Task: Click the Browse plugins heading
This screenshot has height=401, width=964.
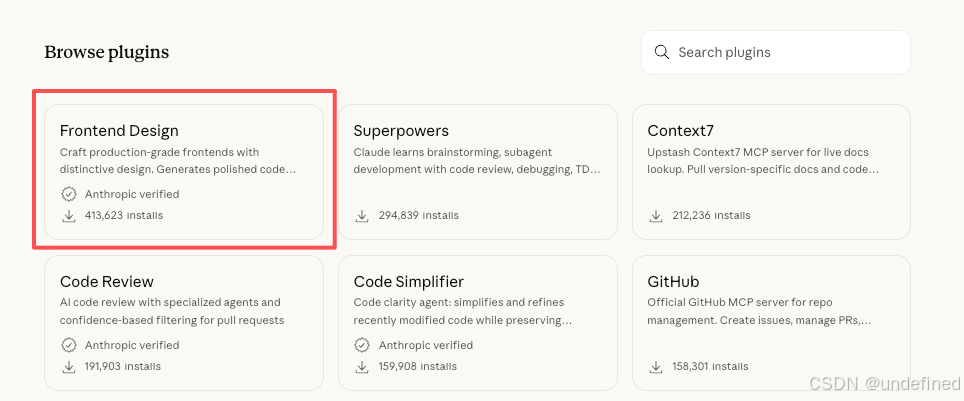Action: [106, 53]
